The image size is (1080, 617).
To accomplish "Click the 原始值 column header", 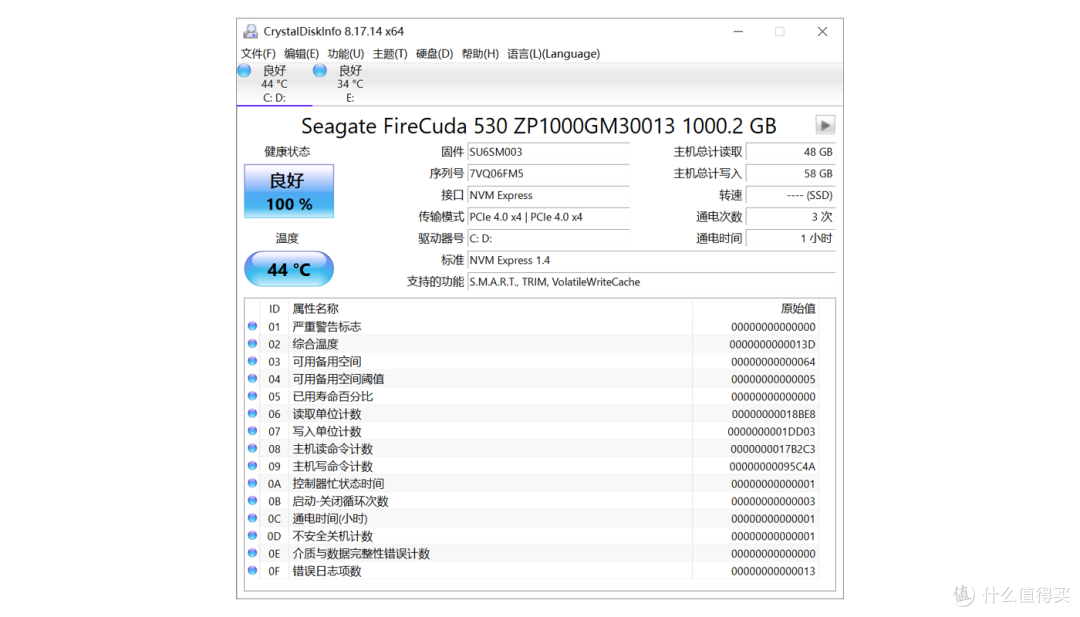I will click(x=798, y=308).
